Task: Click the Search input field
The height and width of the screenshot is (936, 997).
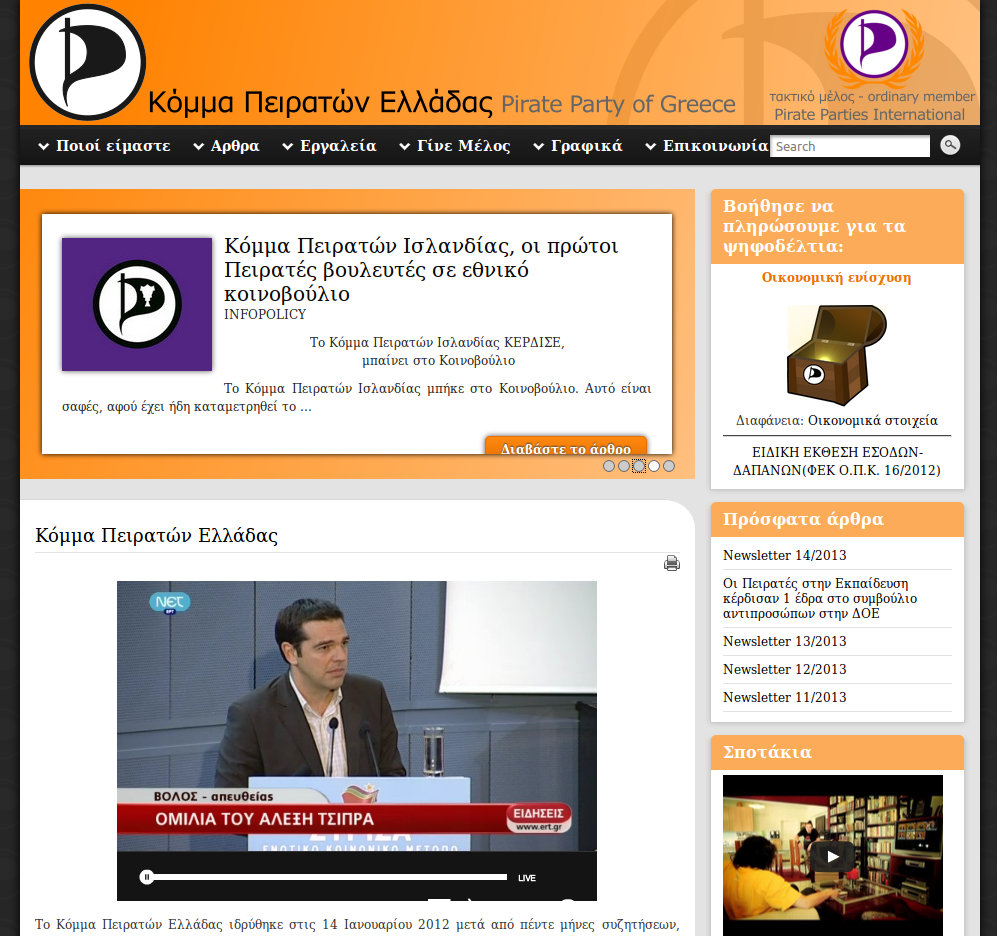Action: click(849, 146)
